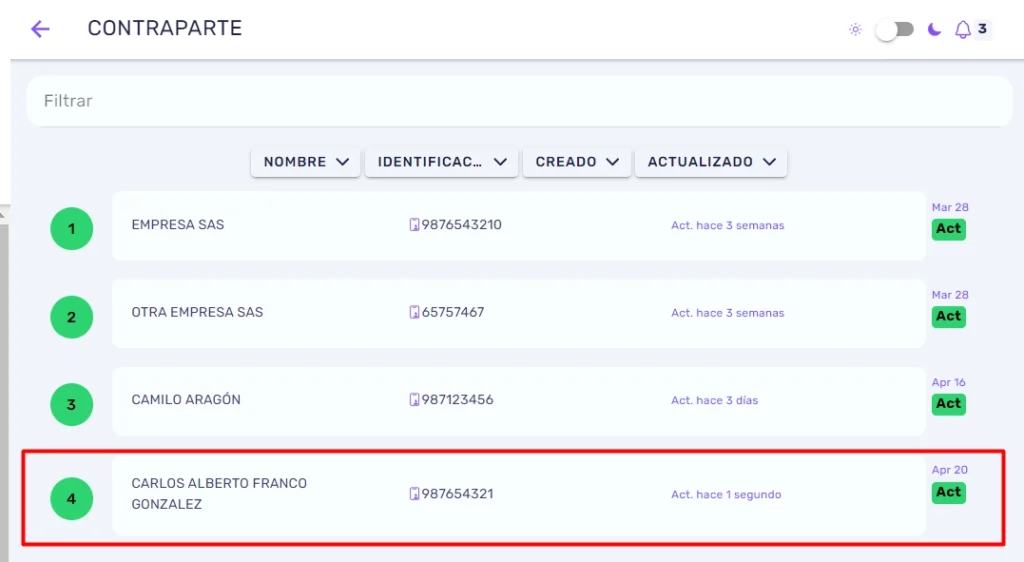Screen dimensions: 1024x562
Task: Click the green circle numbered 4
Action: pos(72,499)
